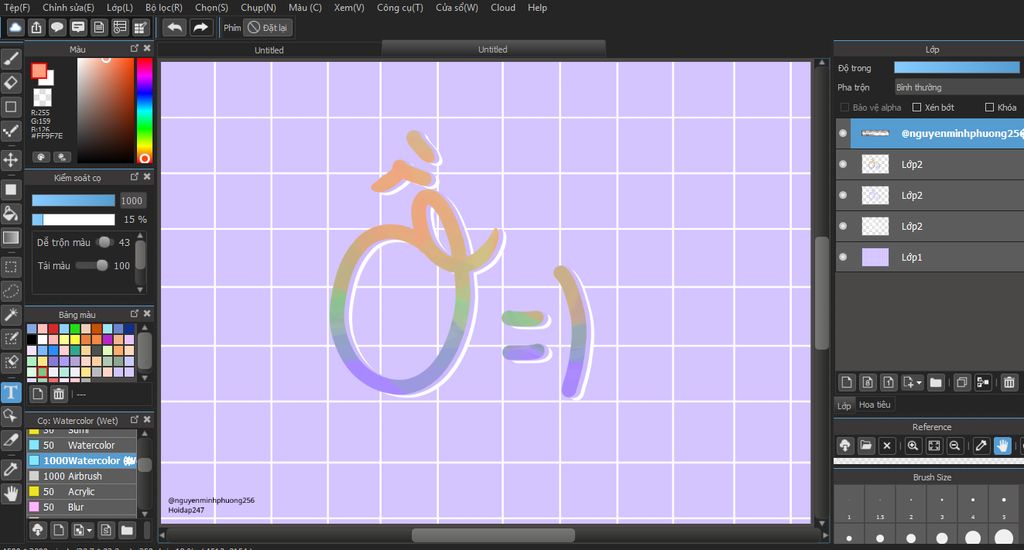The width and height of the screenshot is (1024, 550).
Task: Delete the layer with trash icon in Lớp panel
Action: (1009, 383)
